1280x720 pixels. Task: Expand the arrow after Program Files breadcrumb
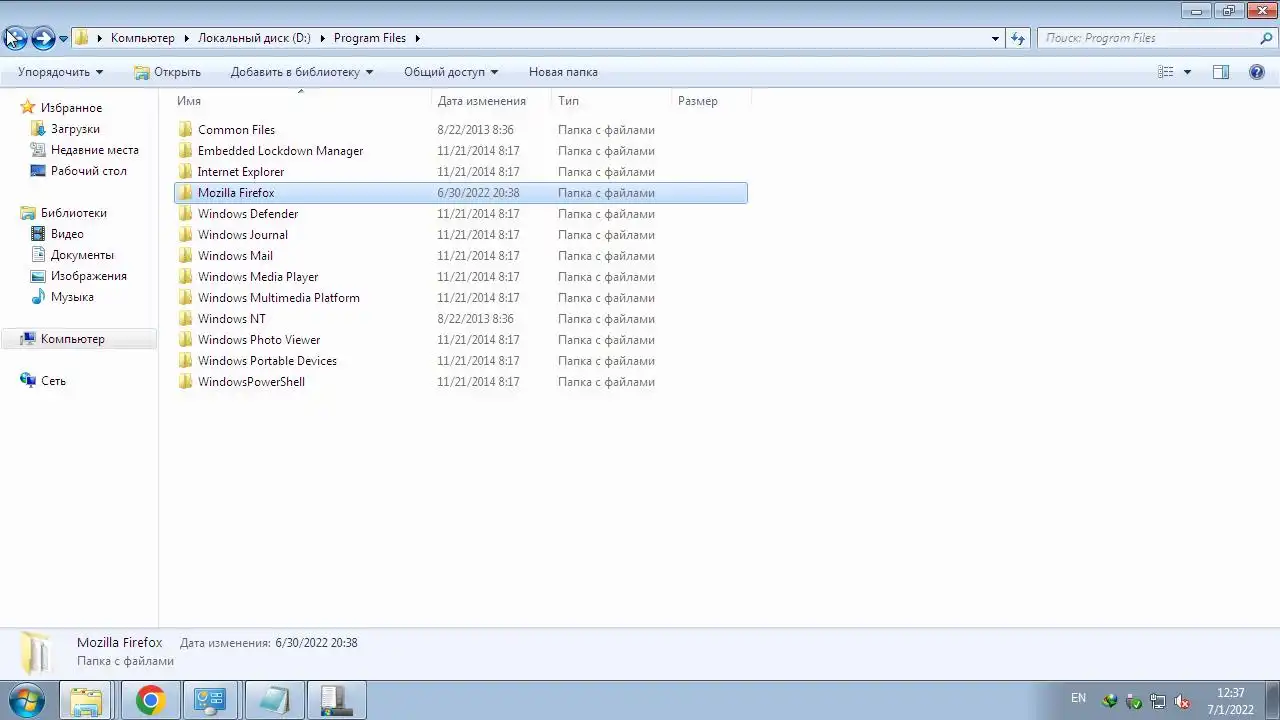click(x=417, y=38)
